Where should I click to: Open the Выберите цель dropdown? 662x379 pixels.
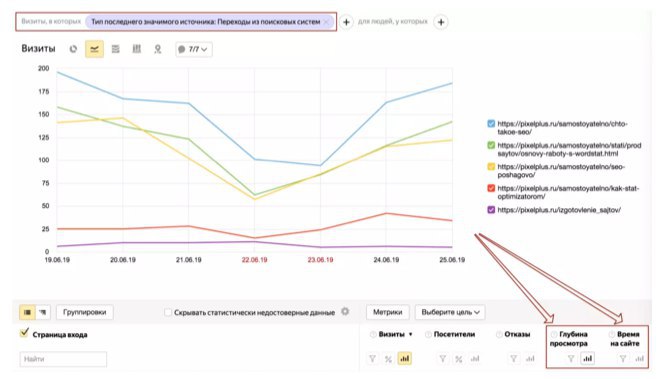click(x=450, y=312)
